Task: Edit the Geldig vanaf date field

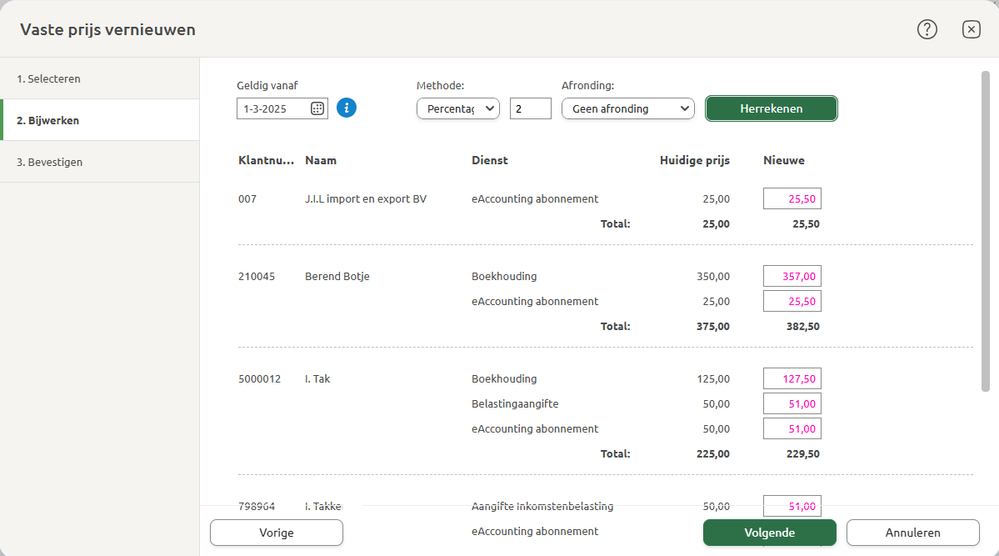Action: pyautogui.click(x=274, y=108)
